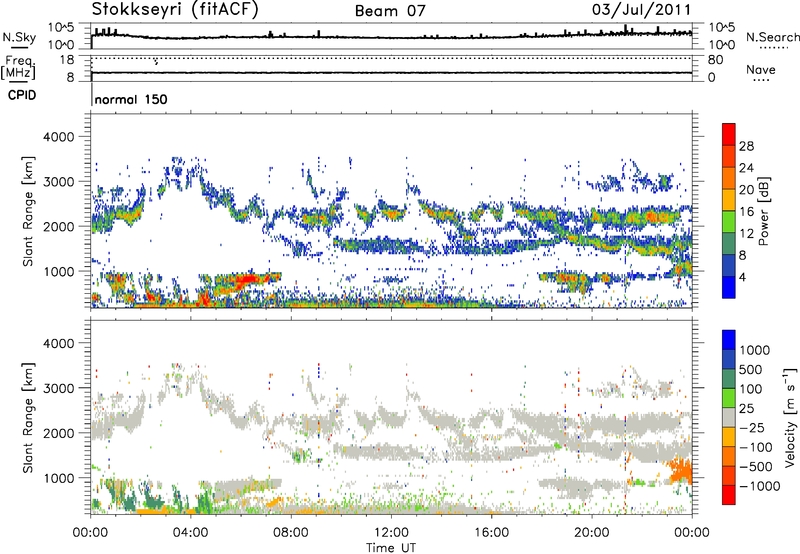Click the '-1000' velocity colorbar tick label
Screen dimensions: 800x554
tap(760, 486)
